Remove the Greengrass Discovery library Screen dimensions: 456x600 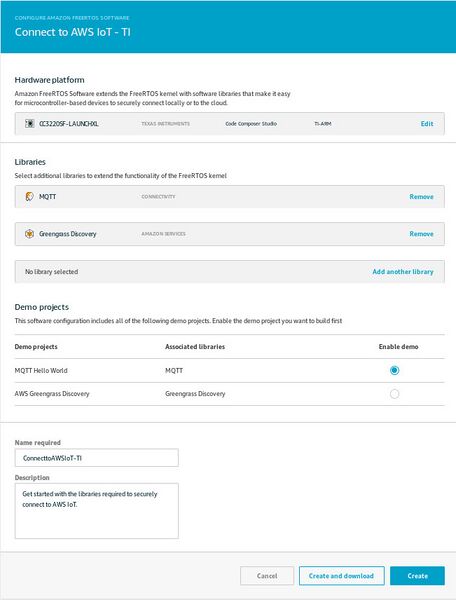(x=421, y=234)
